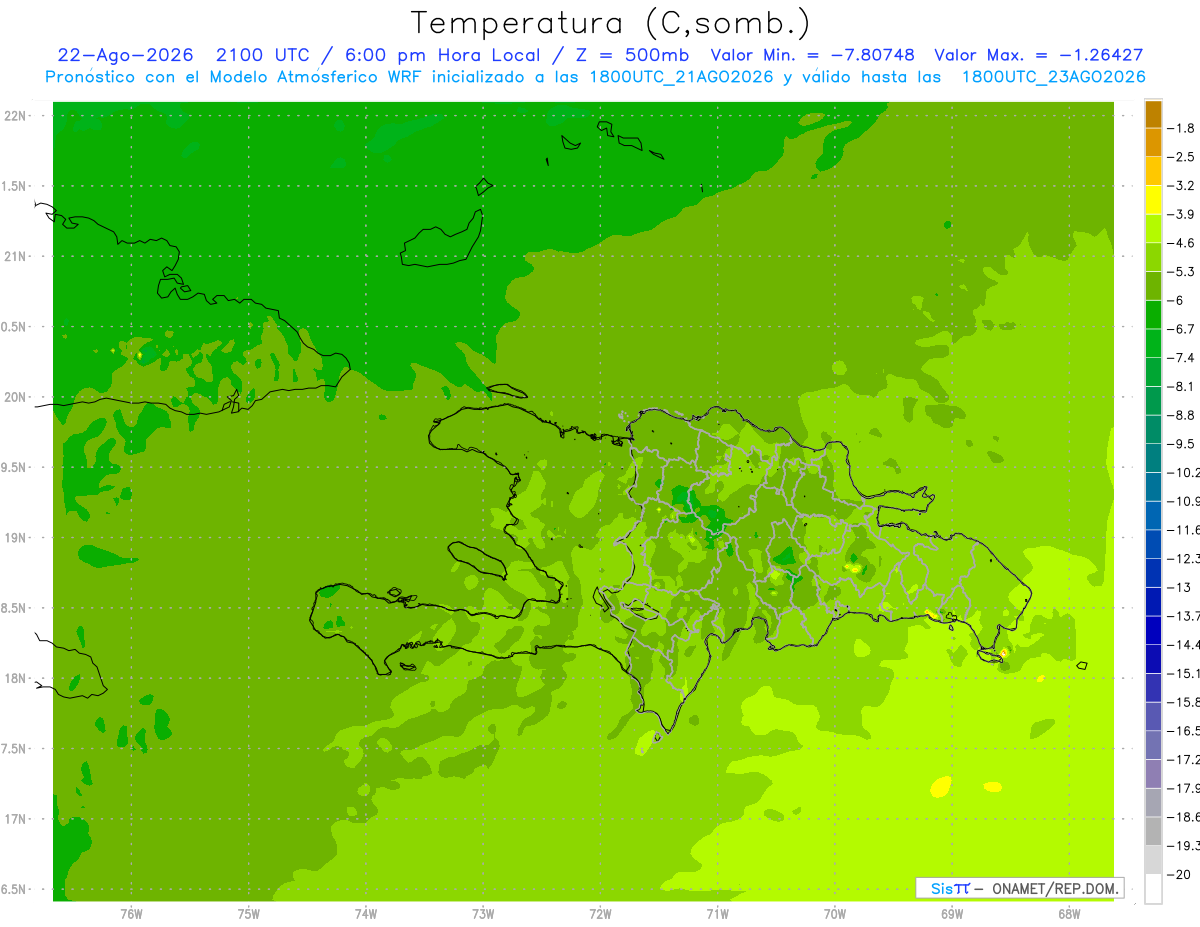1200x927 pixels.
Task: Click the '69W' longitude label
Action: (x=952, y=914)
